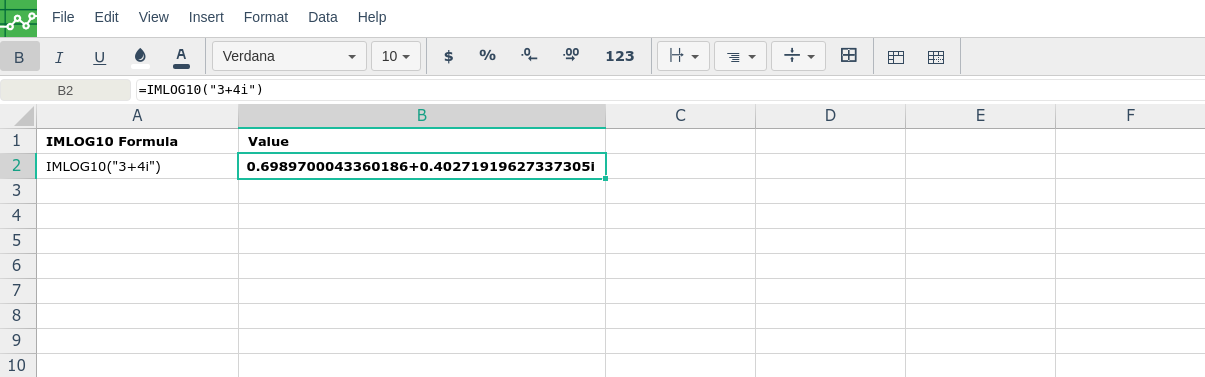Open the Edit menu

pos(106,17)
